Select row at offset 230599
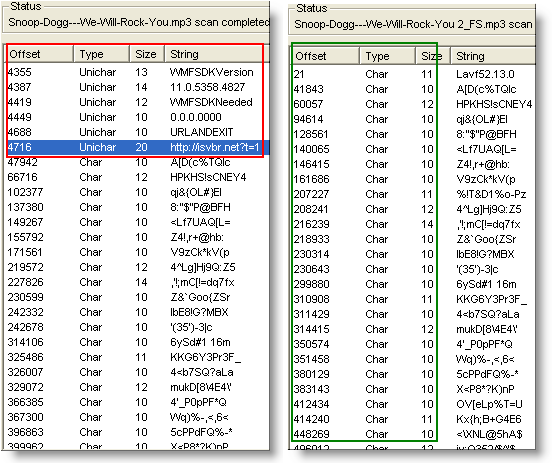 [x=137, y=297]
